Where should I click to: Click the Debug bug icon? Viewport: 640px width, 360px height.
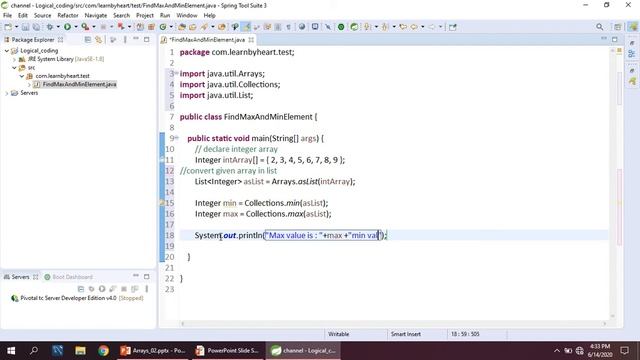tap(50, 27)
